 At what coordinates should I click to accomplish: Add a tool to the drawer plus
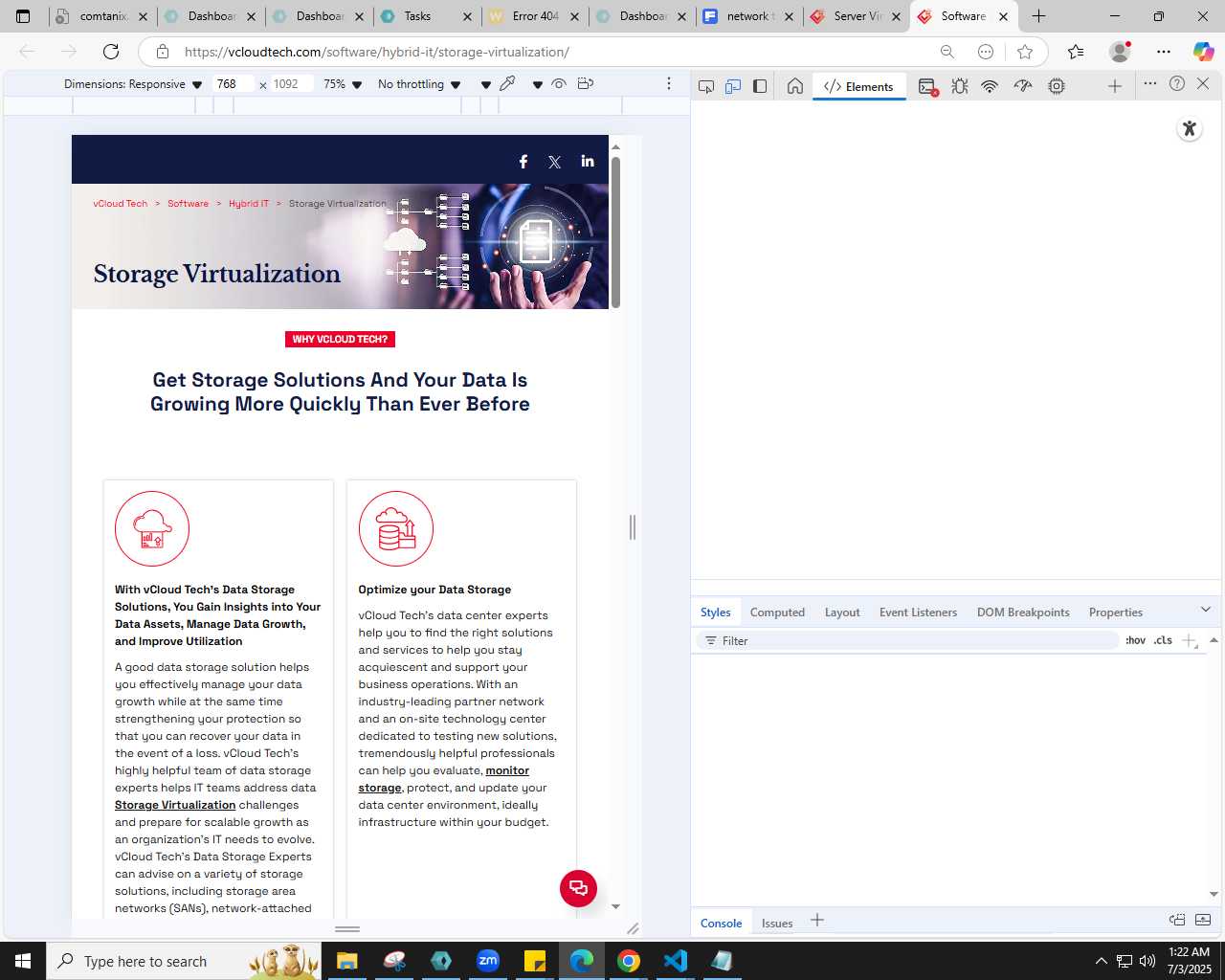[x=817, y=921]
